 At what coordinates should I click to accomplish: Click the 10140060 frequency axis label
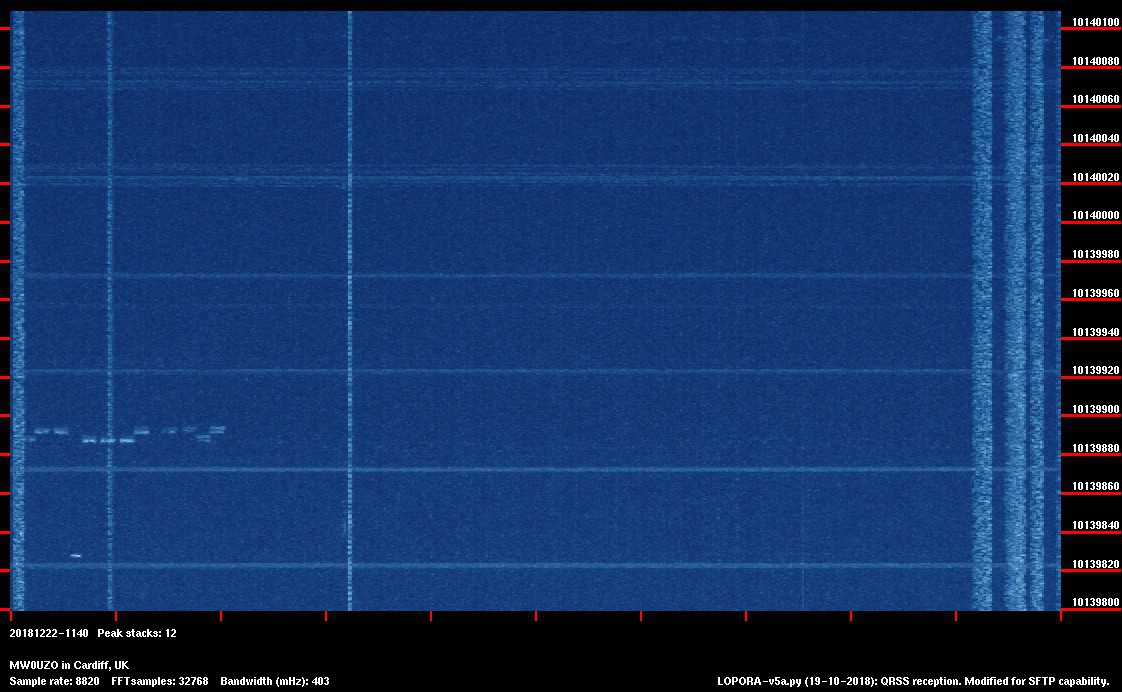1095,100
